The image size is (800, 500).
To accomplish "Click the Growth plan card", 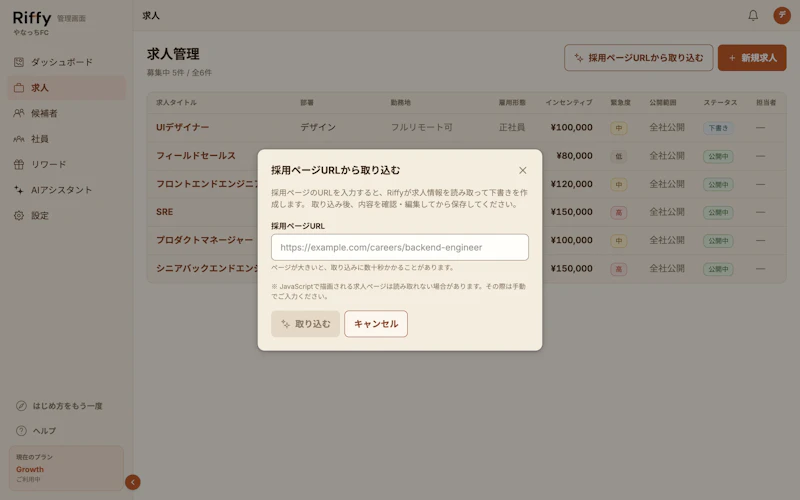I will click(66, 468).
